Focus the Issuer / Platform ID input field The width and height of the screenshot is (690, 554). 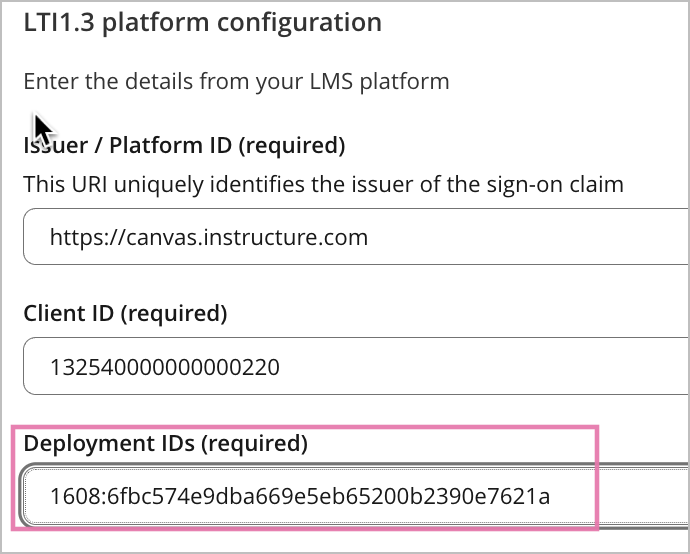[356, 237]
